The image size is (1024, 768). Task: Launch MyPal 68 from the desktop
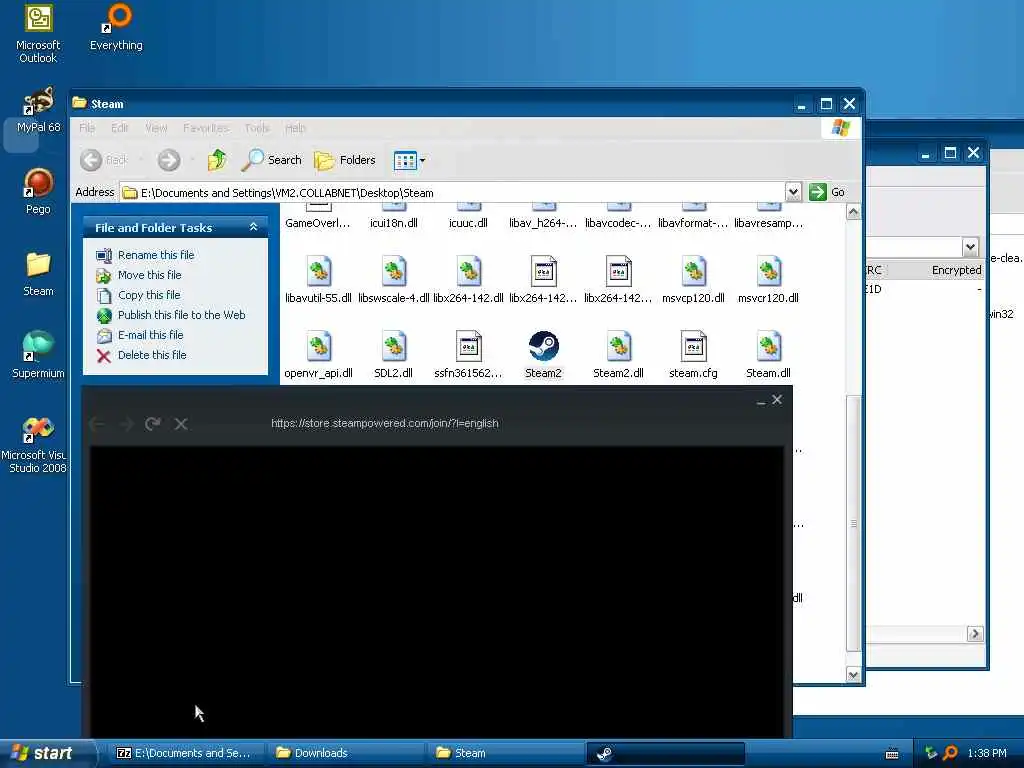tap(38, 110)
